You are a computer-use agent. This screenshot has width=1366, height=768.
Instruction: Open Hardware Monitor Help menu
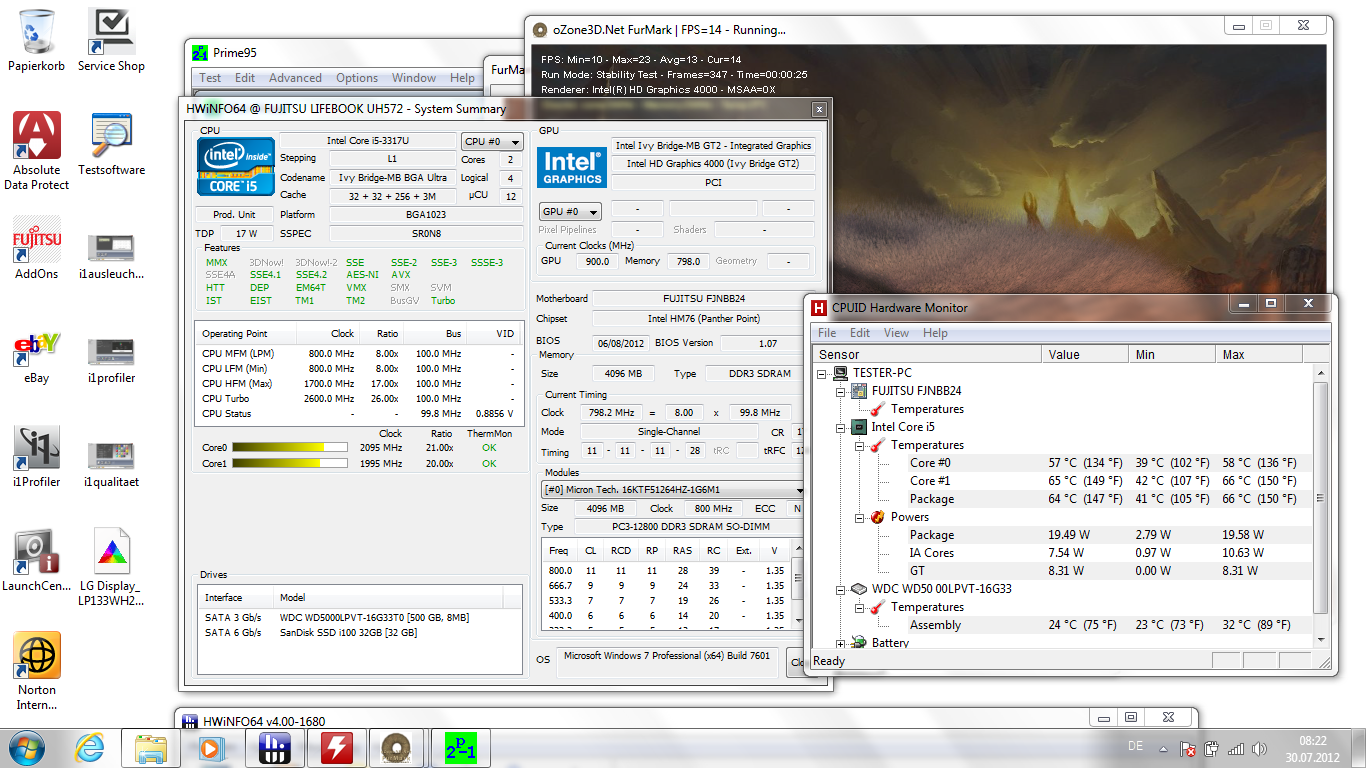tap(935, 333)
